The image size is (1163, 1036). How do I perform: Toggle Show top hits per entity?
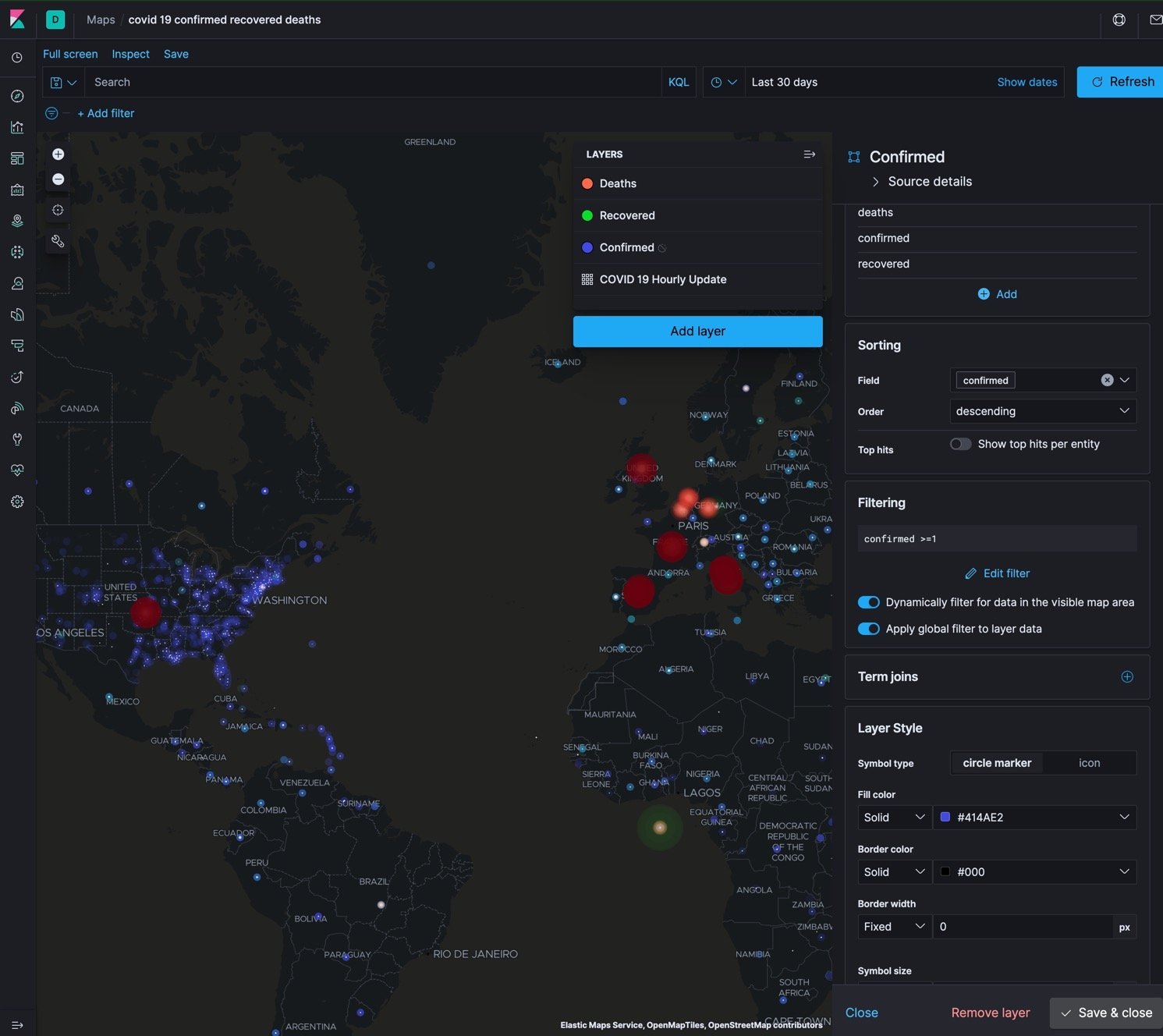coord(960,444)
